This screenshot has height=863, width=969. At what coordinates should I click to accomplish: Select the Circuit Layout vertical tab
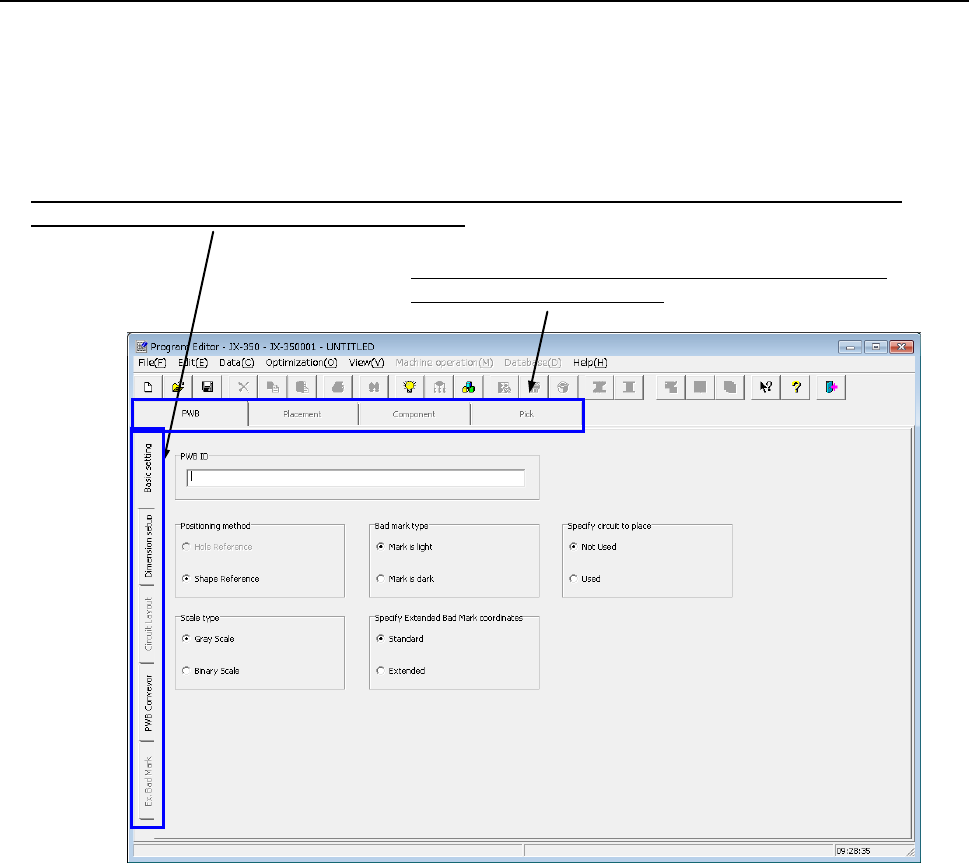(148, 624)
